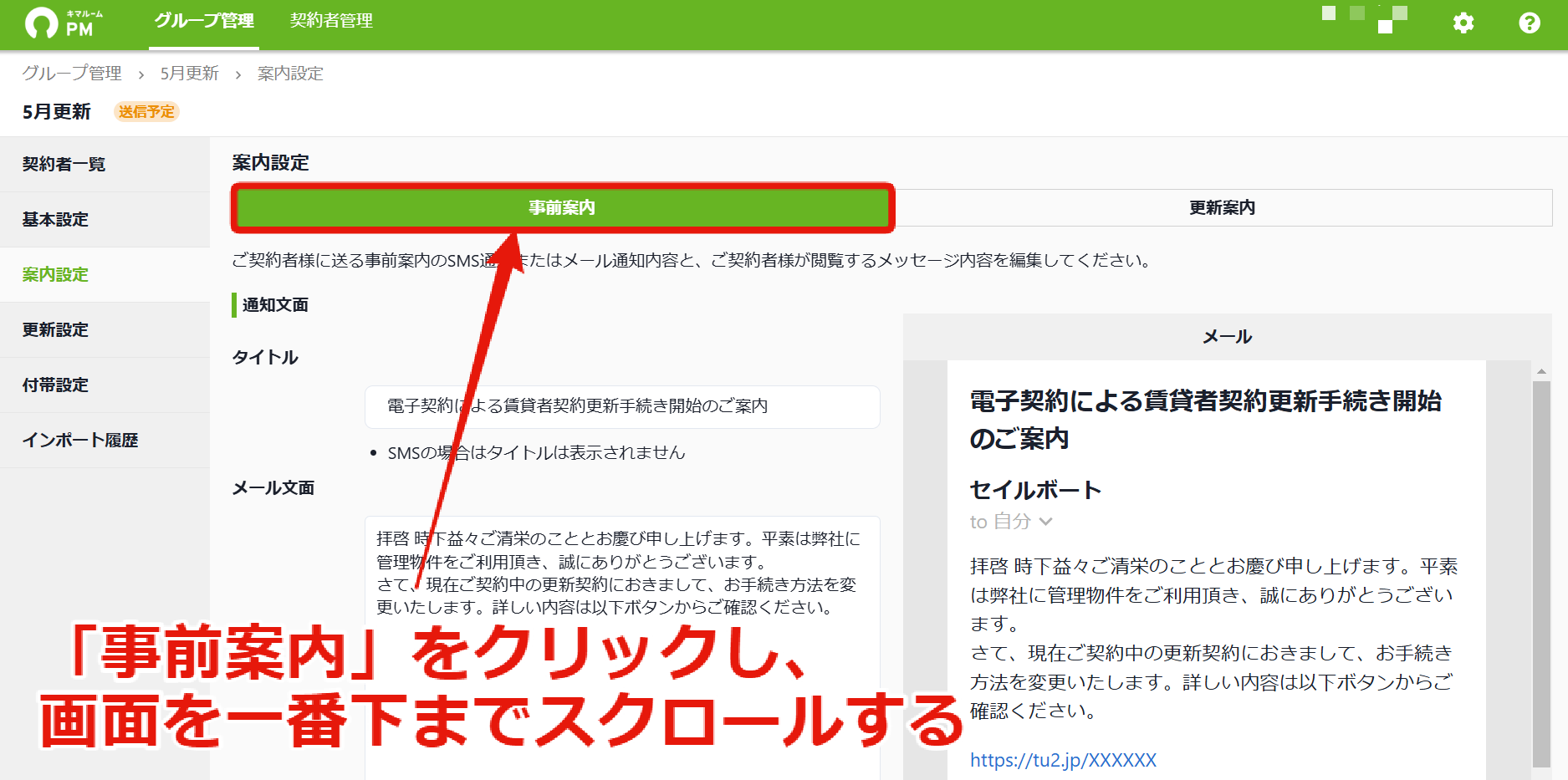Switch to 契約者管理 top tab
1568x780 pixels.
click(x=331, y=20)
